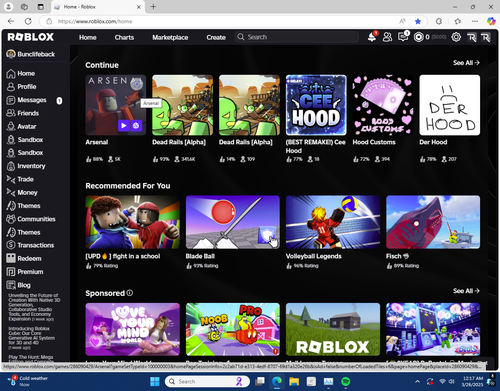Click the browser address bar URL
Image resolution: width=500 pixels, height=391 pixels.
(x=95, y=21)
